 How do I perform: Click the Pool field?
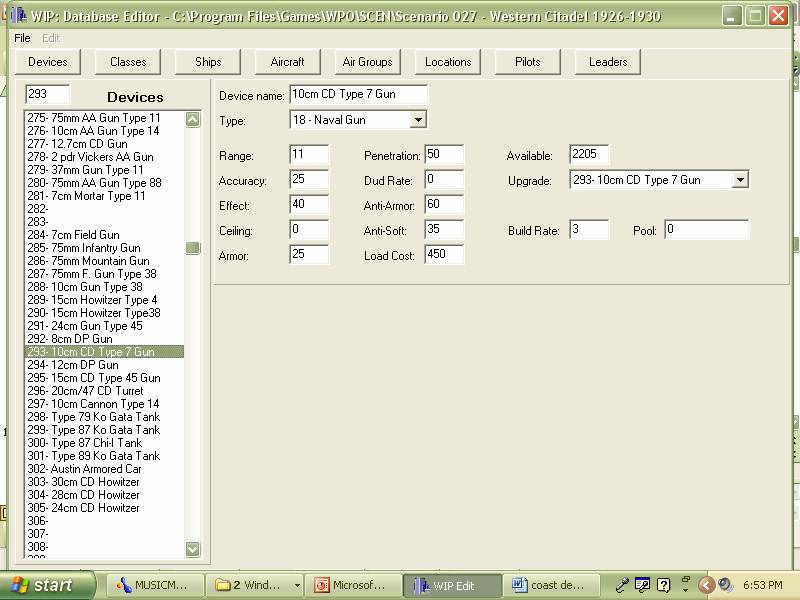[707, 229]
